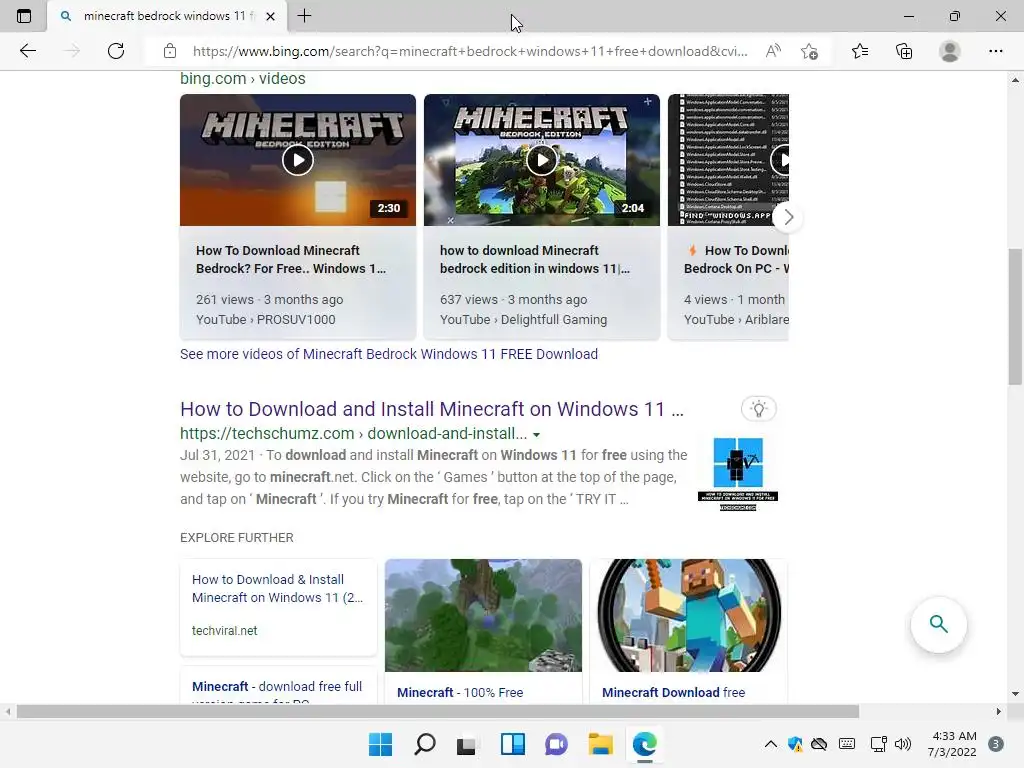Open the tab actions menu

coord(24,16)
